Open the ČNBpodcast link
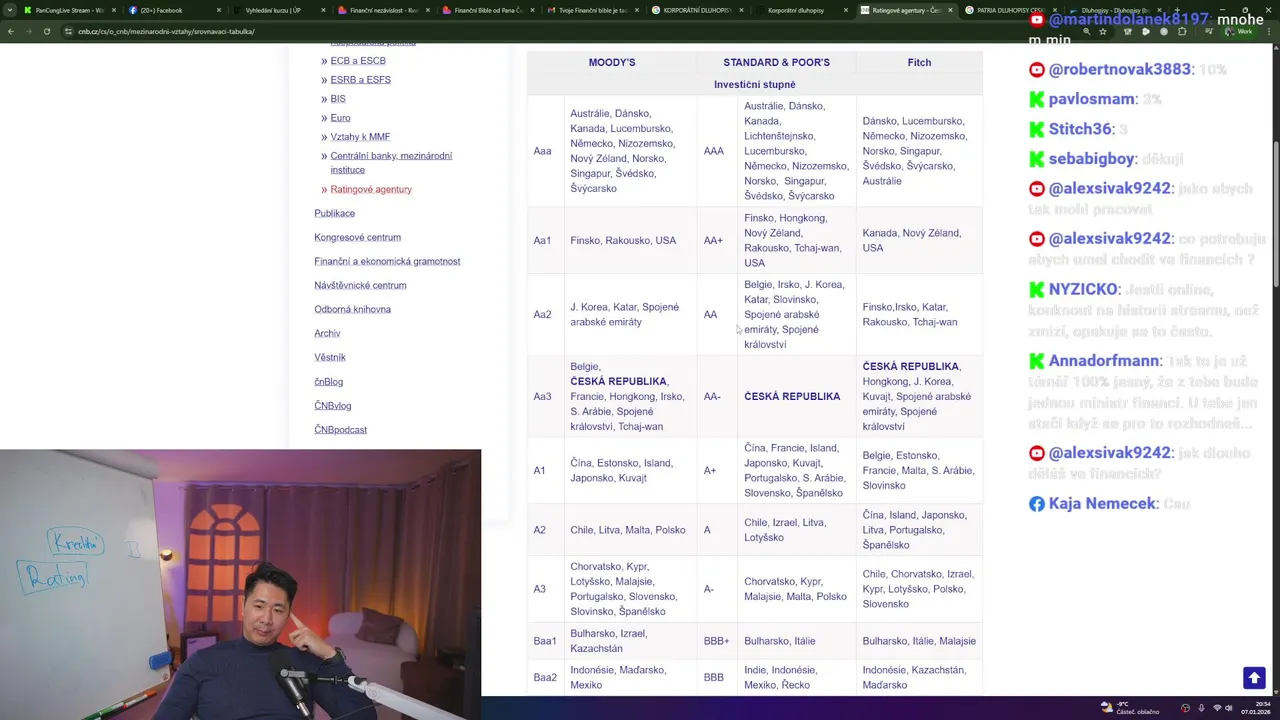 tap(340, 430)
